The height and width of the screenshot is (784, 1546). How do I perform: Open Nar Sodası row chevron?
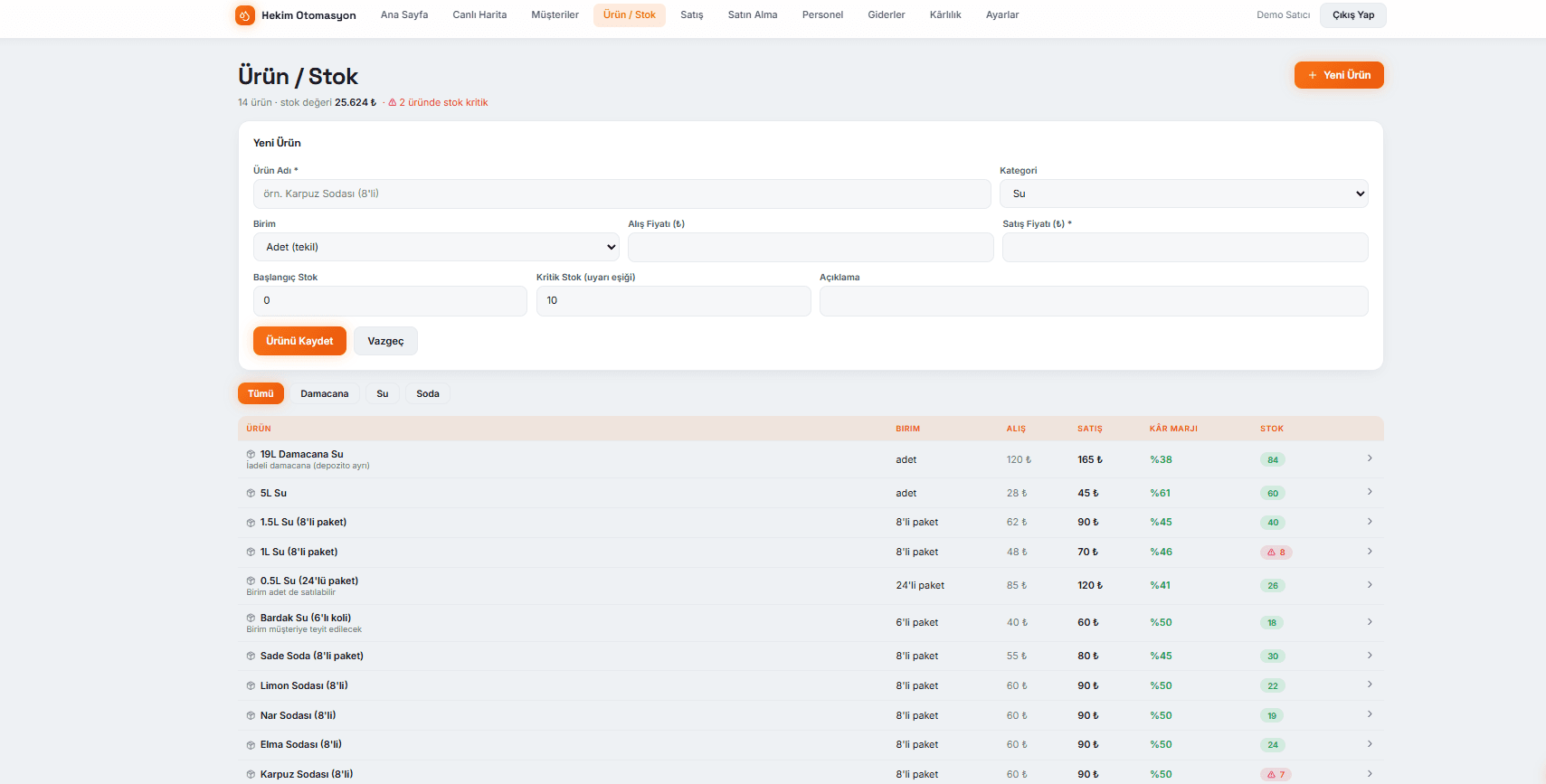pos(1370,714)
